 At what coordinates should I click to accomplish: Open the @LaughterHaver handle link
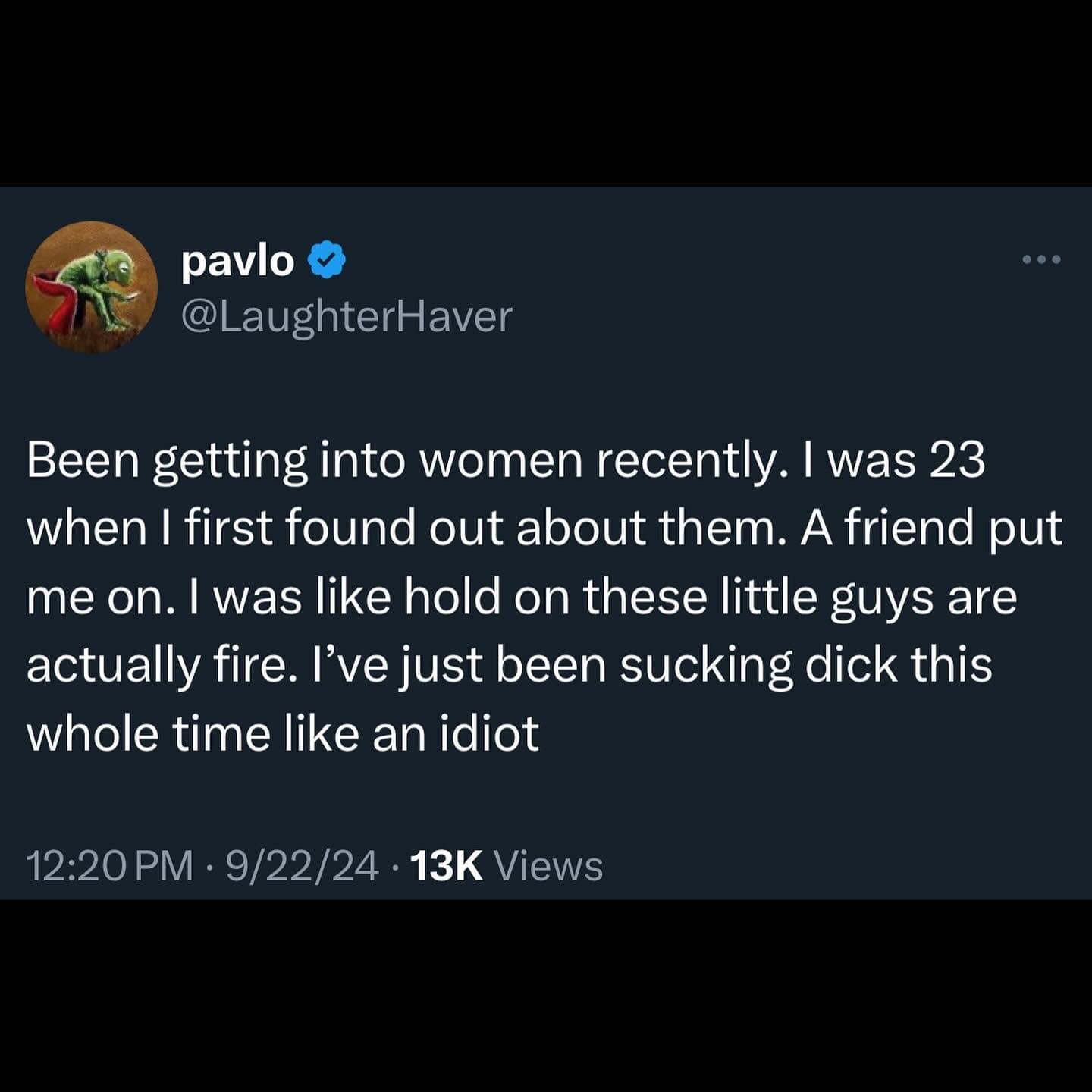click(x=347, y=317)
